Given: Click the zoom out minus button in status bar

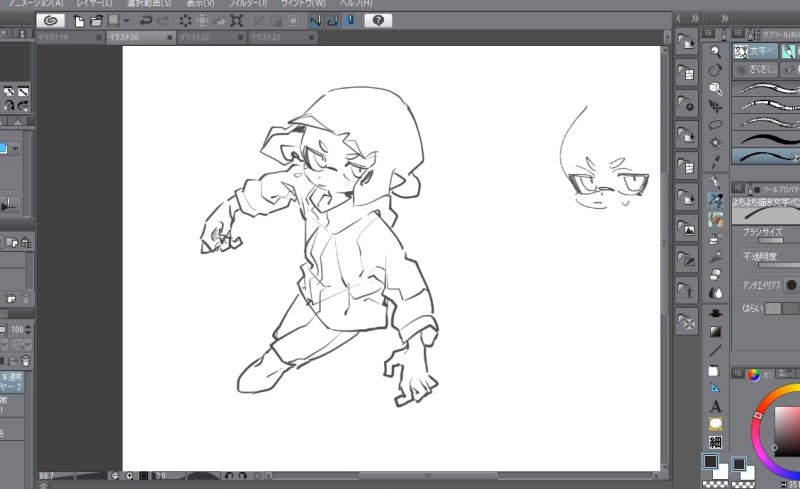Looking at the screenshot, I should (x=115, y=476).
